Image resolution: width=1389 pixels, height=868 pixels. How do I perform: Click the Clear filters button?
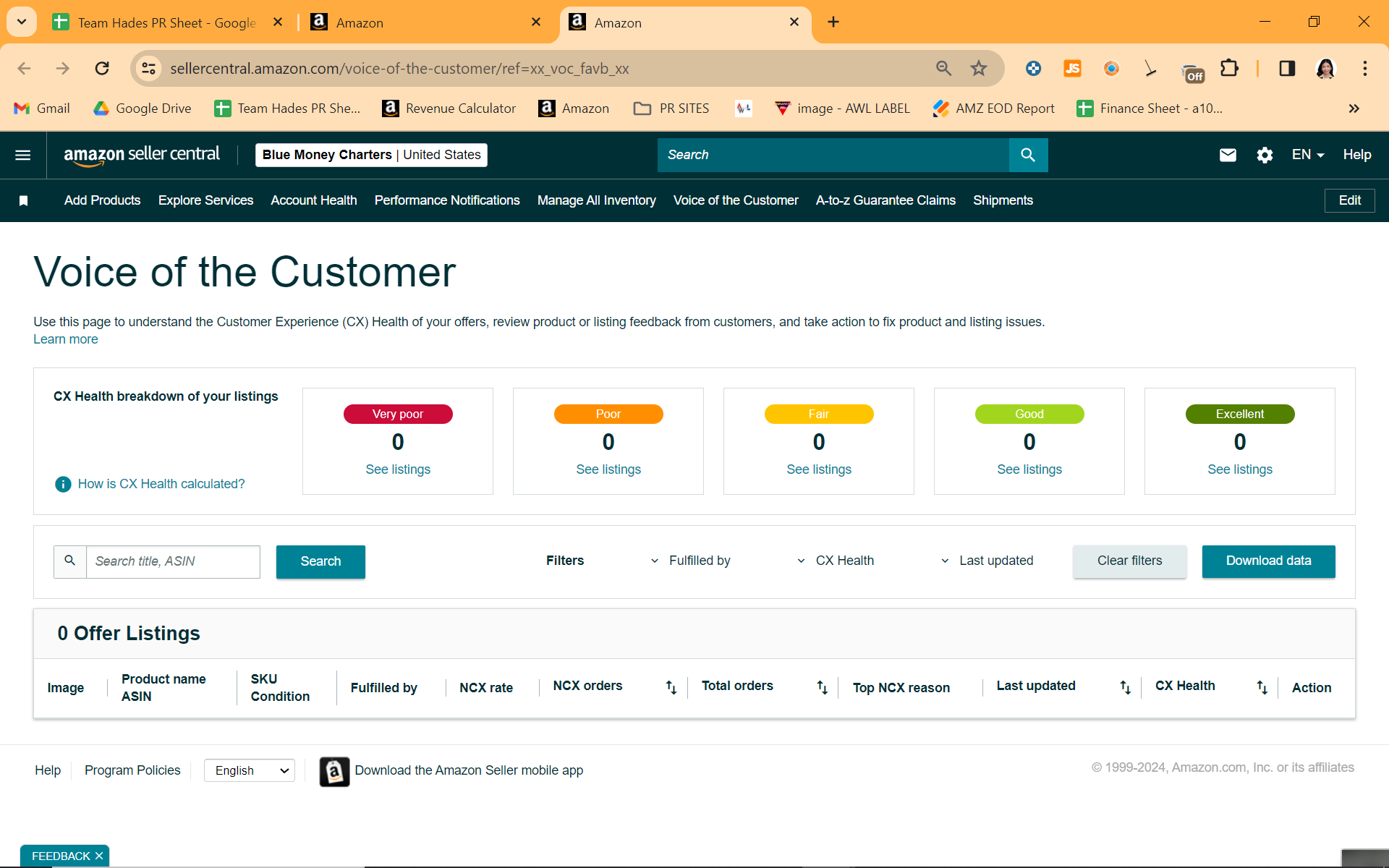pos(1130,561)
